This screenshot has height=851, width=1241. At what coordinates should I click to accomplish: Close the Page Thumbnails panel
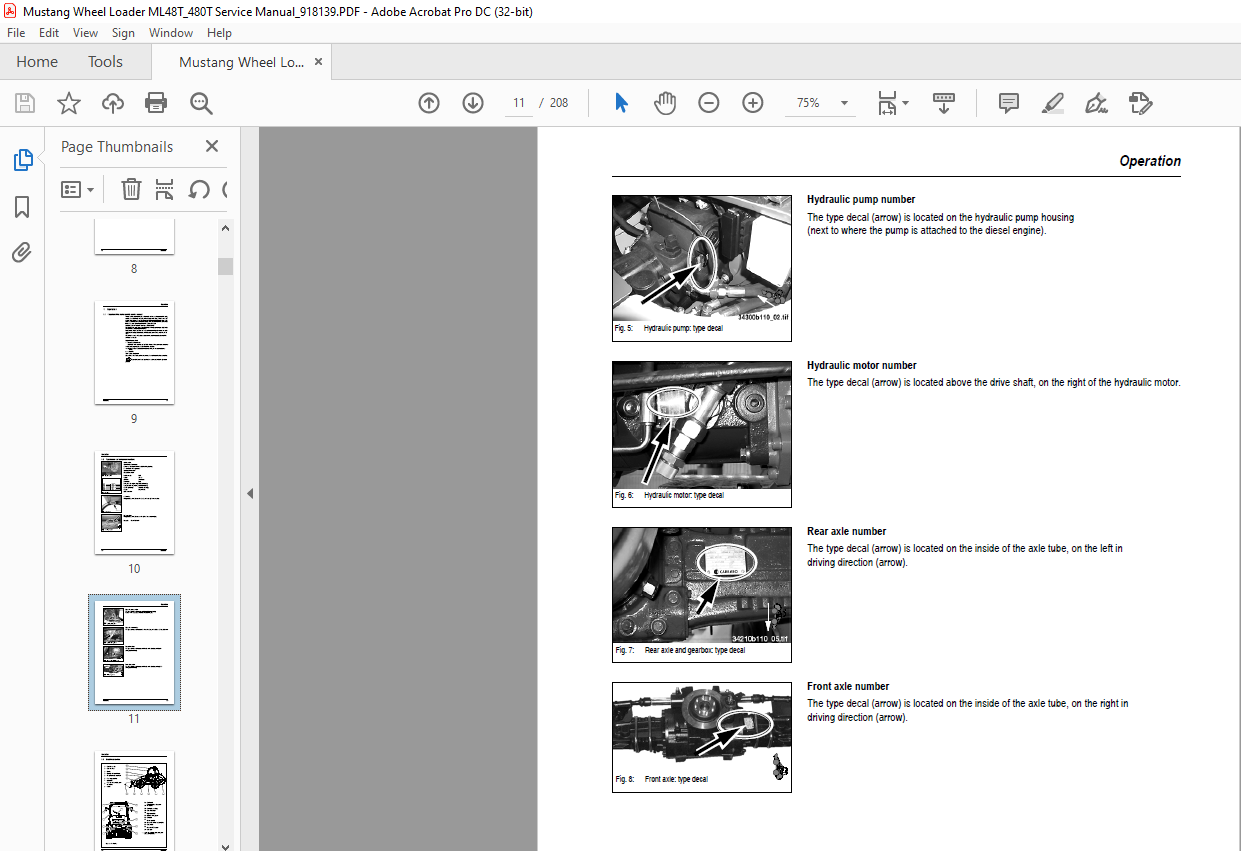click(212, 146)
